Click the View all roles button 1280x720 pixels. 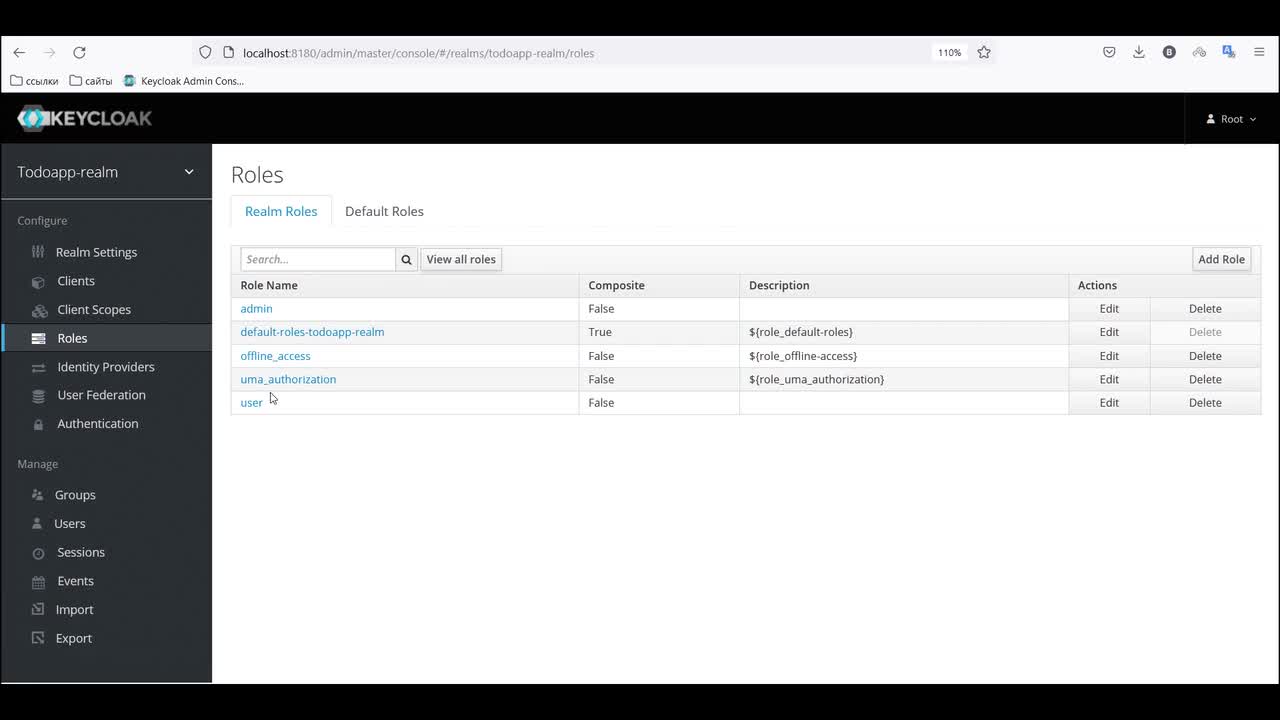[x=461, y=259]
